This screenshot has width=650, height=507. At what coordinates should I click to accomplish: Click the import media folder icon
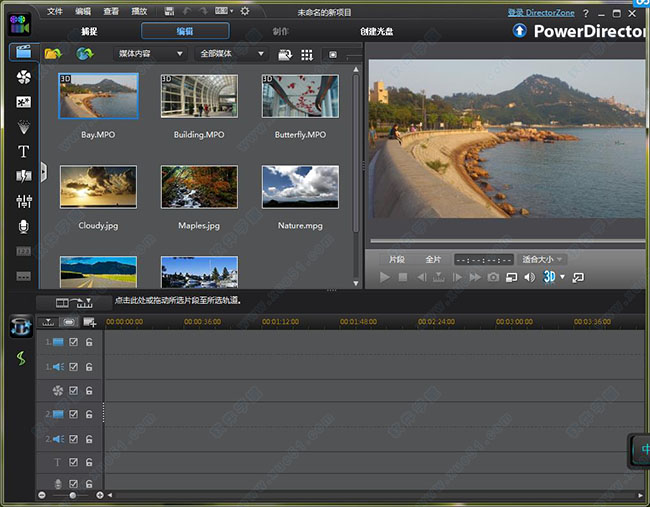click(53, 54)
